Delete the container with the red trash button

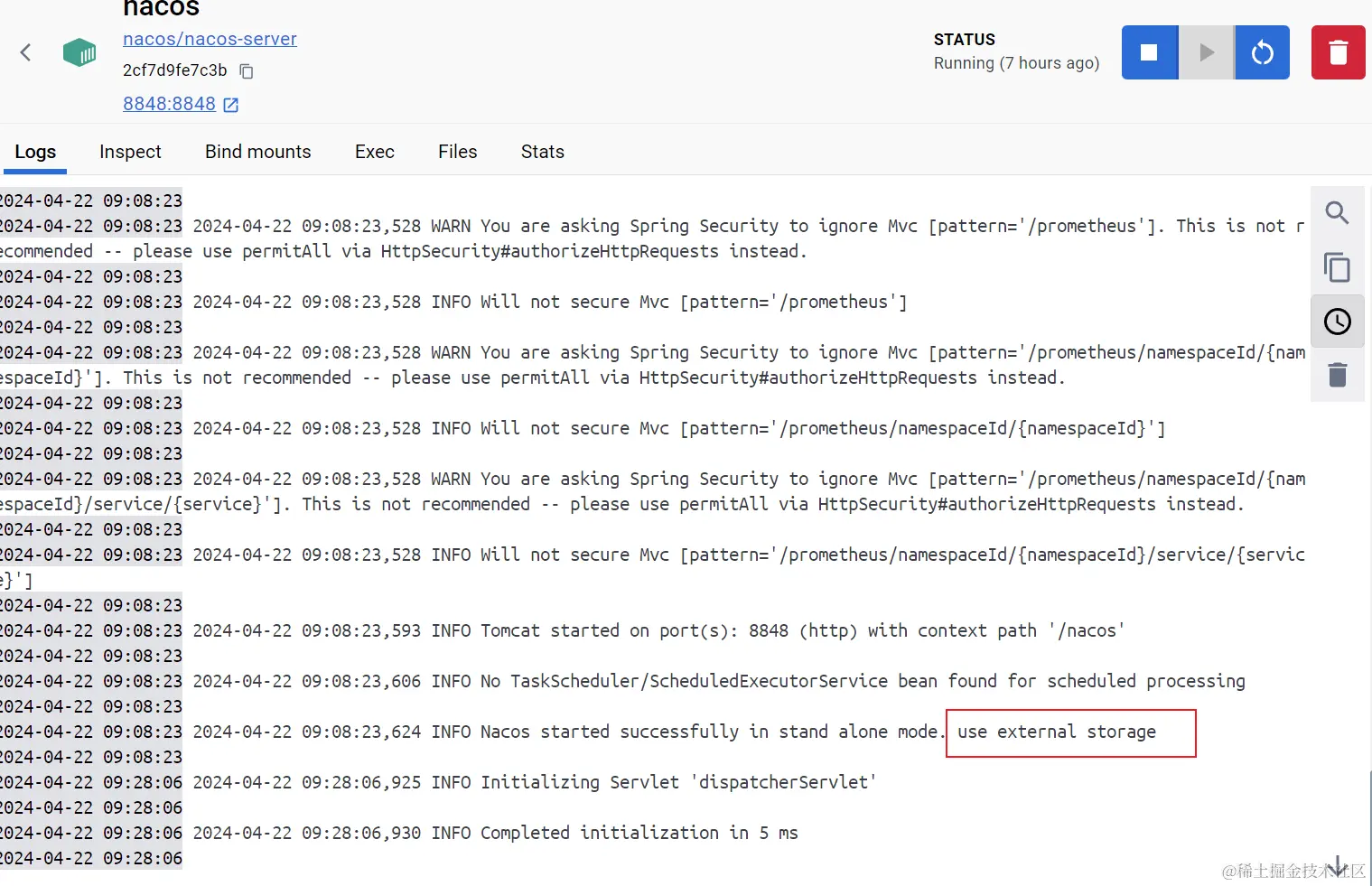click(1339, 52)
